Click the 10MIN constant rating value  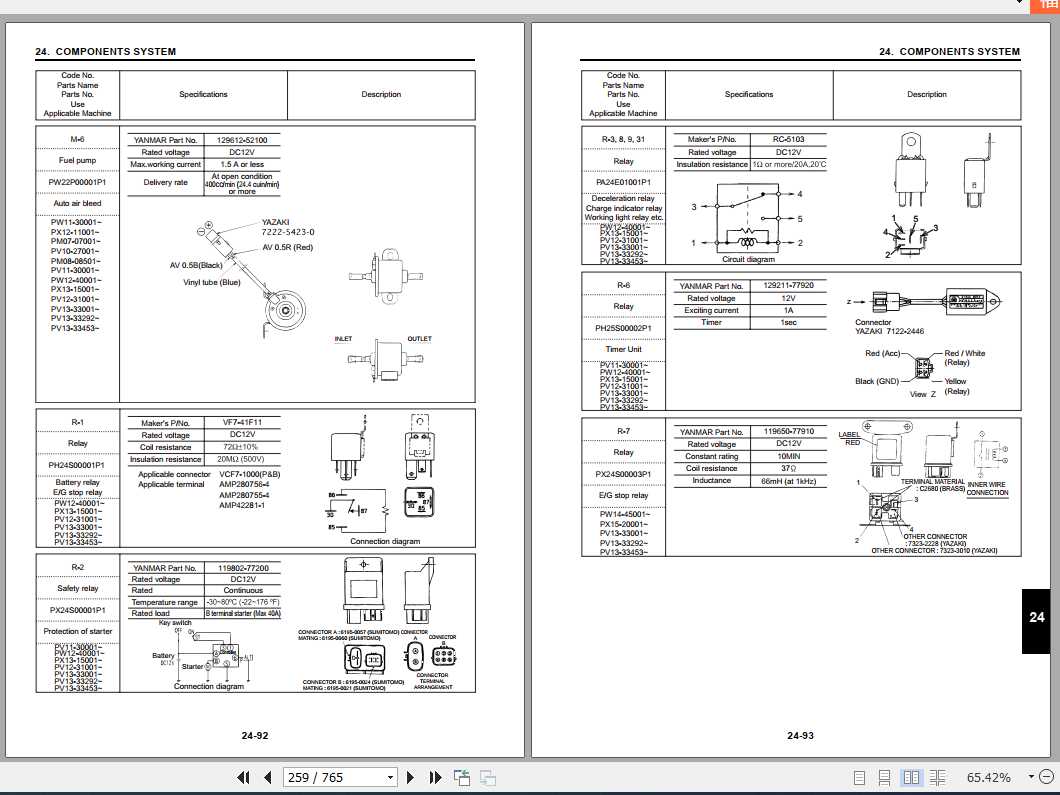pos(788,456)
